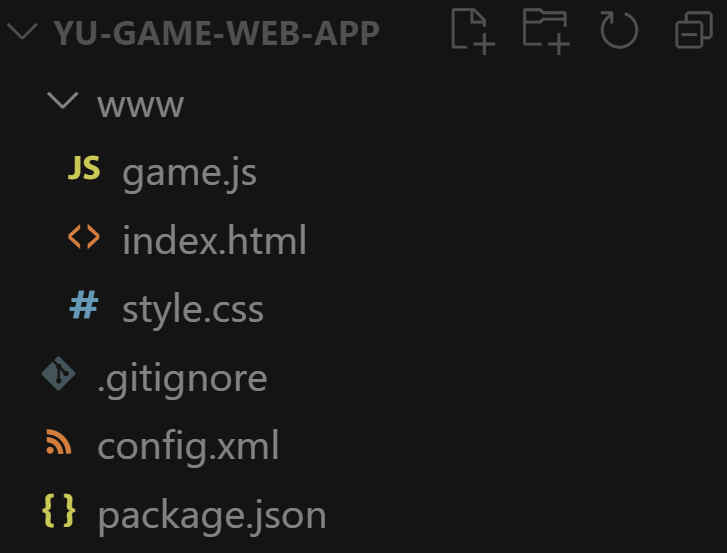Screen dimensions: 727x553
Task: Open the .gitignore file
Action: pos(182,379)
